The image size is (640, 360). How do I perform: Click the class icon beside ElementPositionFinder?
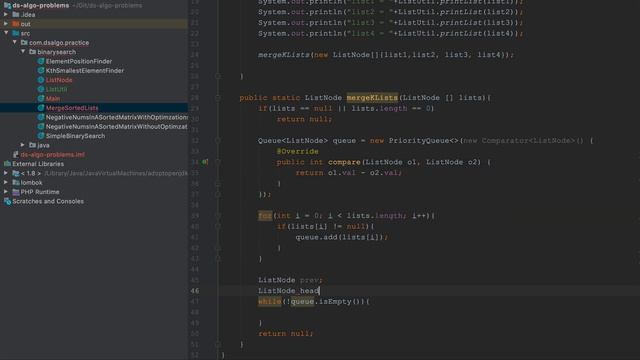click(x=41, y=61)
